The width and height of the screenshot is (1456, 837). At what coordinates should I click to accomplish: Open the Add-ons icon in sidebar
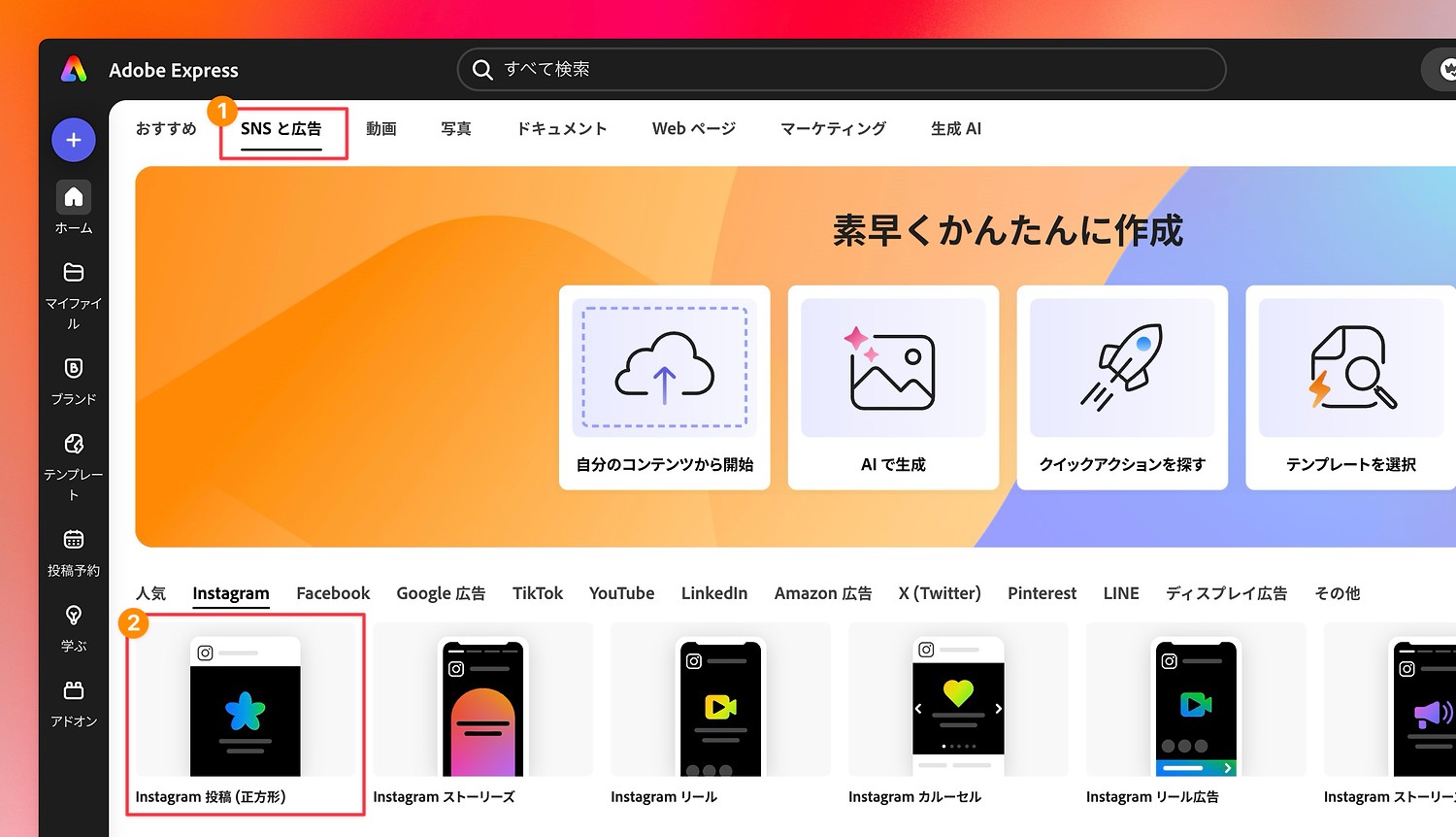coord(74,690)
